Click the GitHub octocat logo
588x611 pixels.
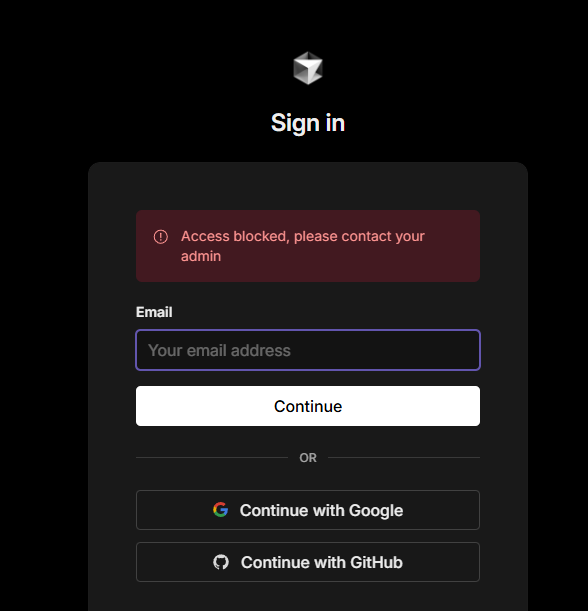221,562
